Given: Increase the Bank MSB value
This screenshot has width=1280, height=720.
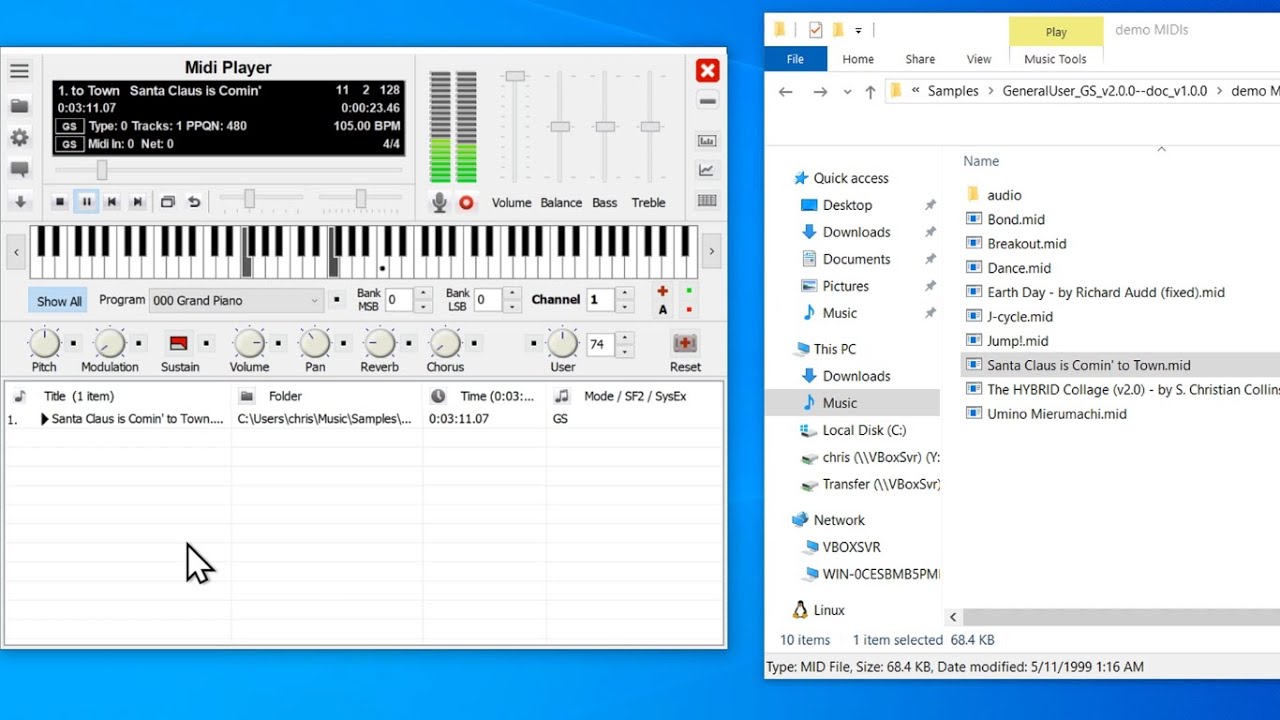Looking at the screenshot, I should tap(424, 293).
